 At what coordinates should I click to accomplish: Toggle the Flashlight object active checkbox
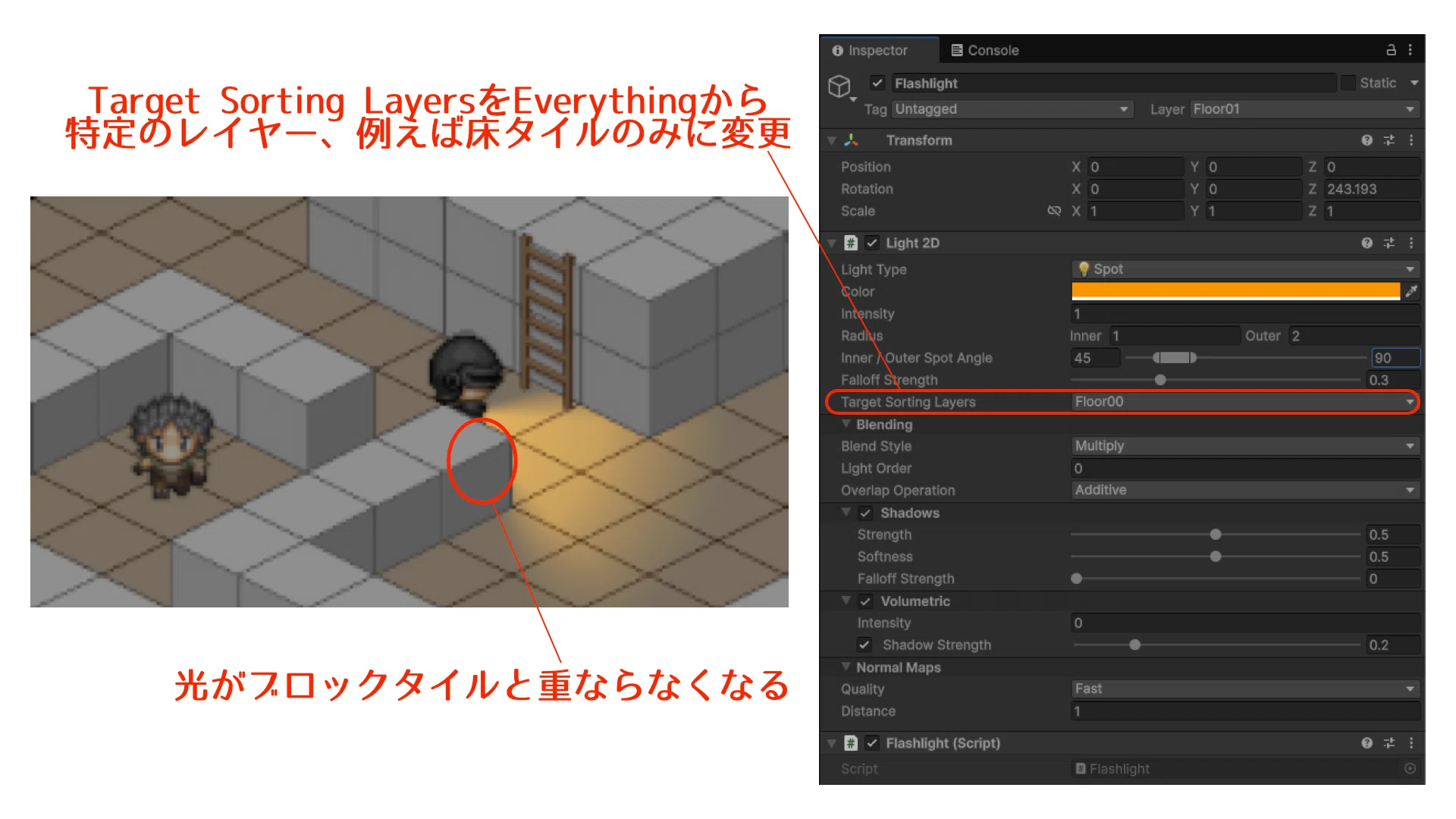877,83
